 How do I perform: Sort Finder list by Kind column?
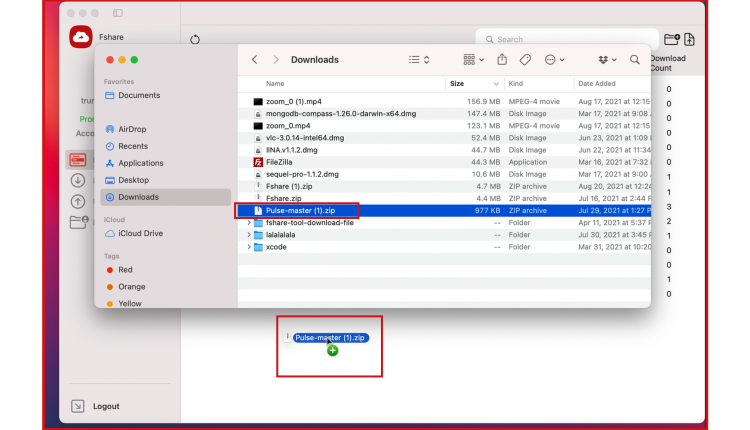point(516,83)
